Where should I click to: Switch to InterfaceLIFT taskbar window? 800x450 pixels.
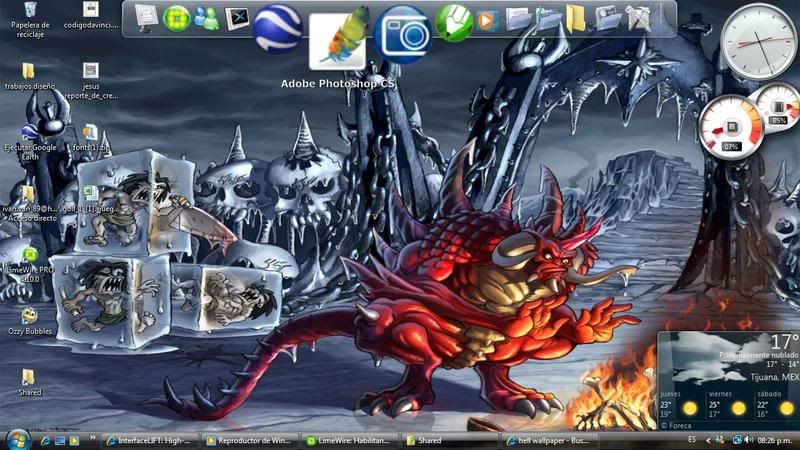coord(148,440)
